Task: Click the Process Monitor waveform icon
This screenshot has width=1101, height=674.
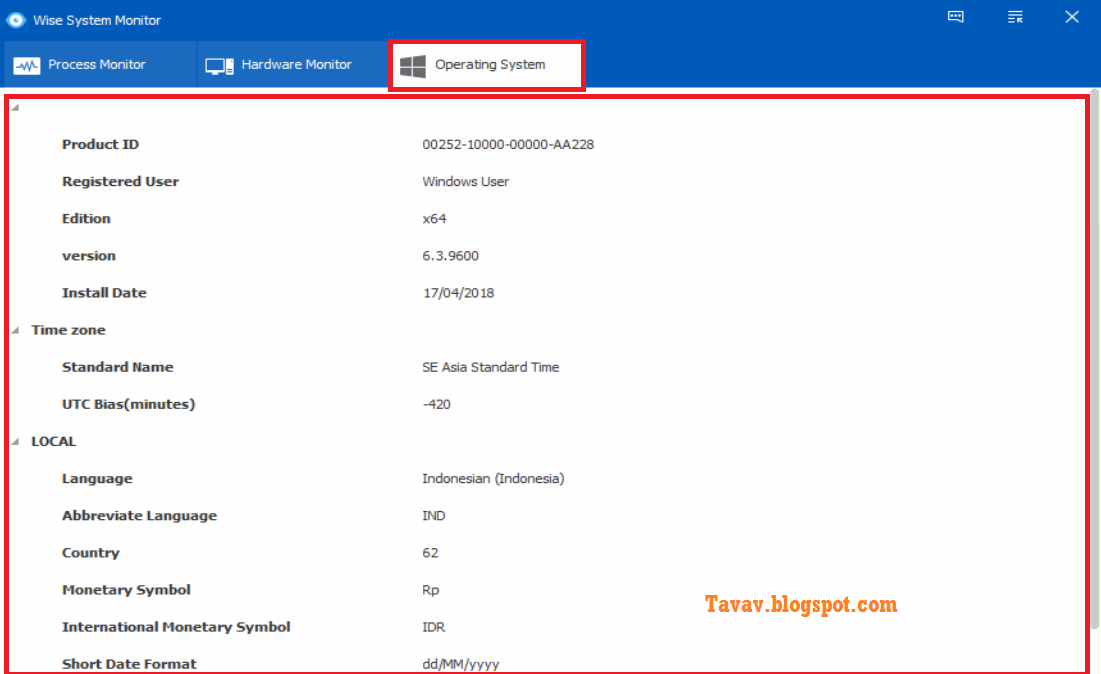Action: [27, 66]
